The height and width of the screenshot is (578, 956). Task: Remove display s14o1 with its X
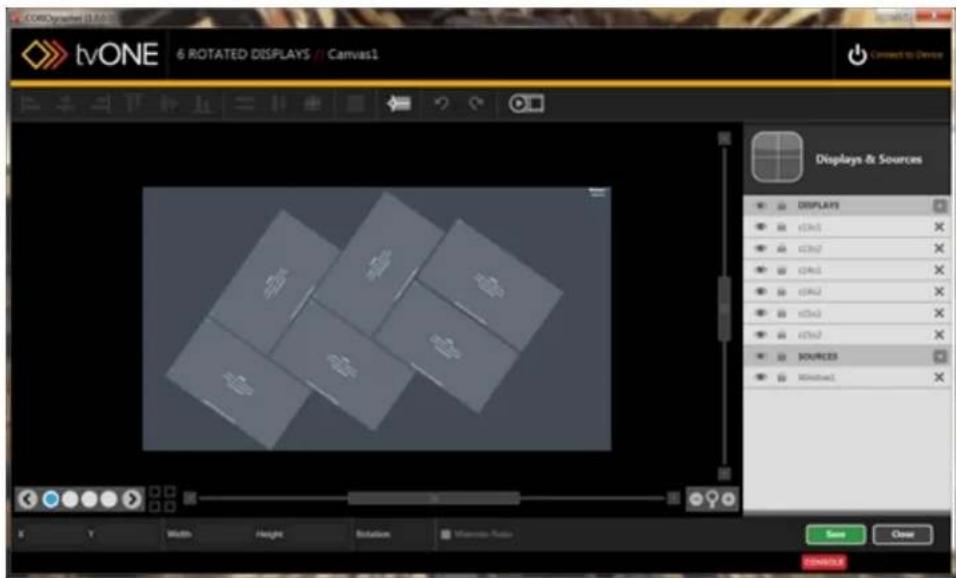tap(939, 270)
